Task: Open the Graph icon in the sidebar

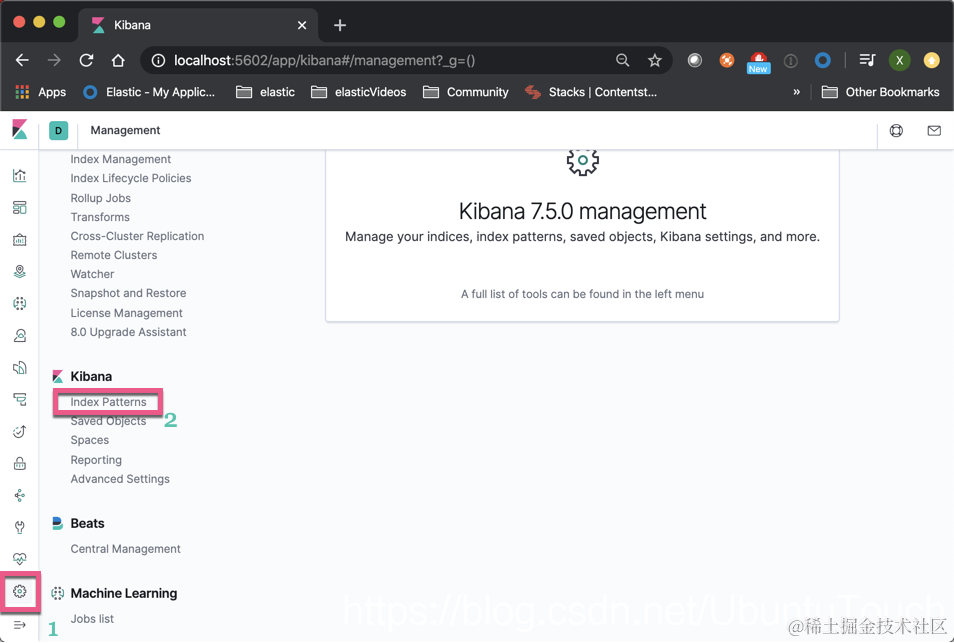Action: pyautogui.click(x=19, y=495)
